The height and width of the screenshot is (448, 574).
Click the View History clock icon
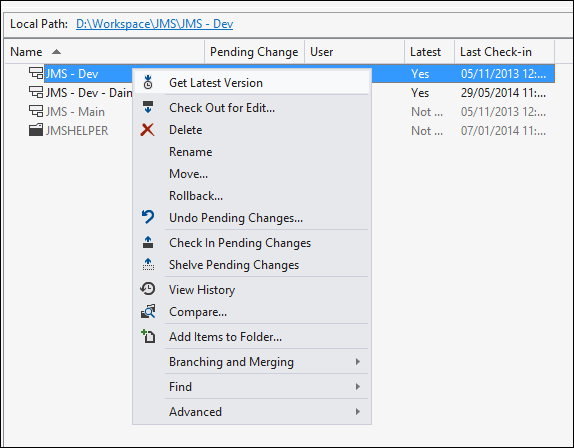148,289
